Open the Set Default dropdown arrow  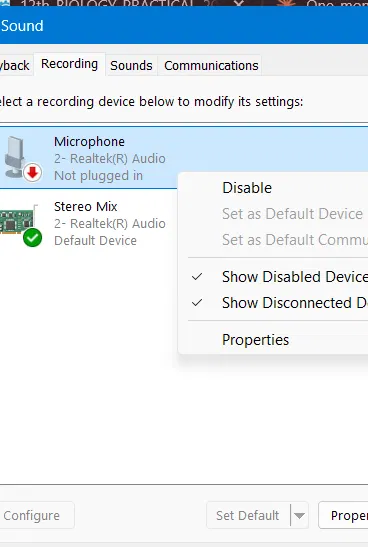point(299,515)
